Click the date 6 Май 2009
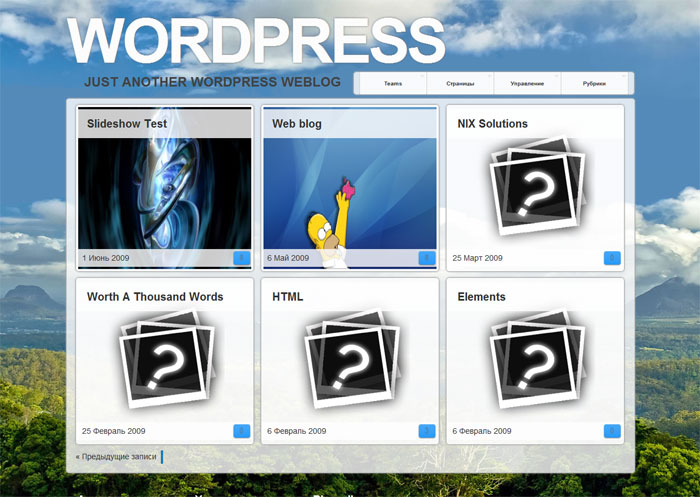Screen dimensions: 700x497 pyautogui.click(x=288, y=258)
